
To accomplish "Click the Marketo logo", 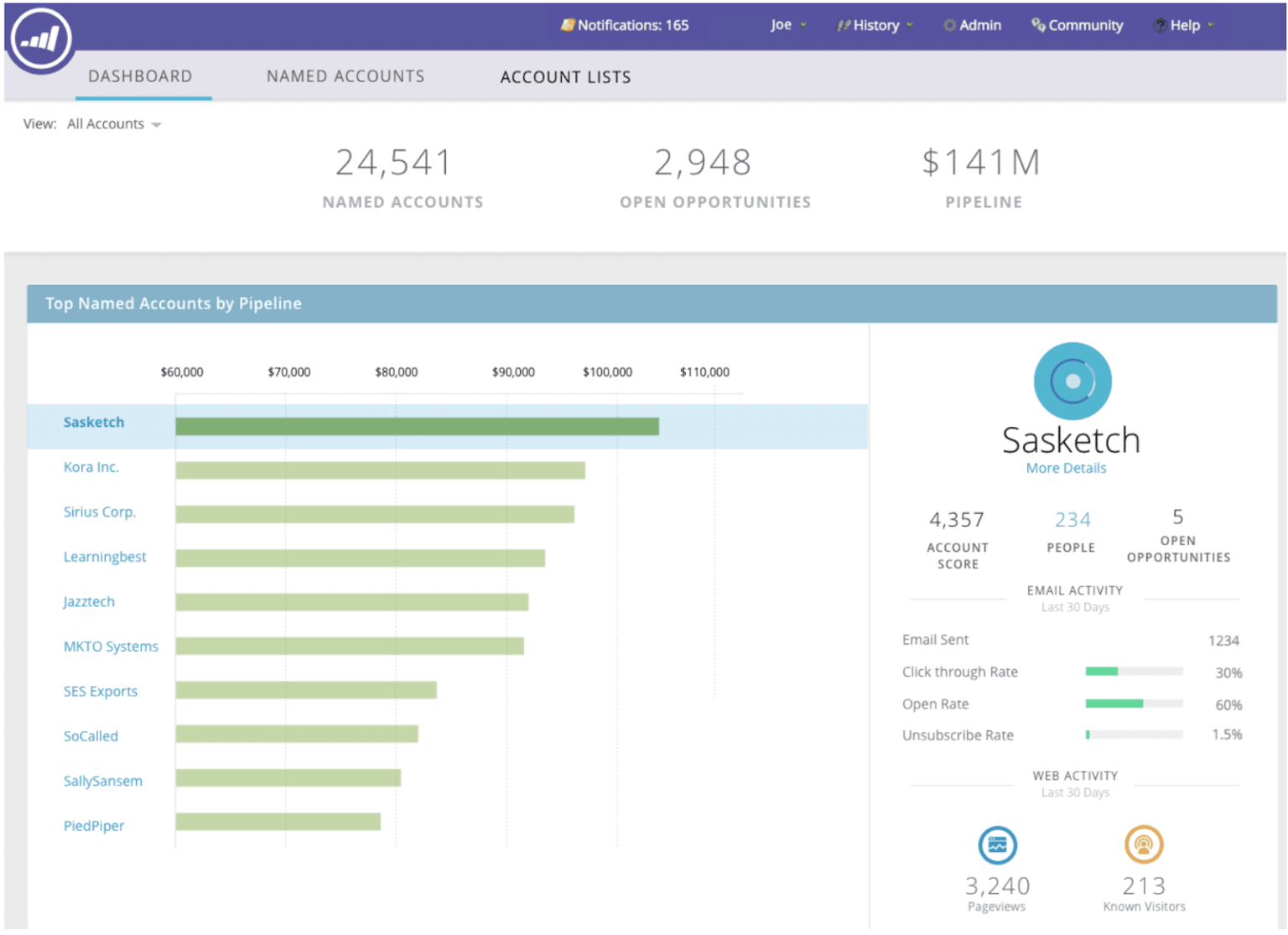I will [39, 39].
